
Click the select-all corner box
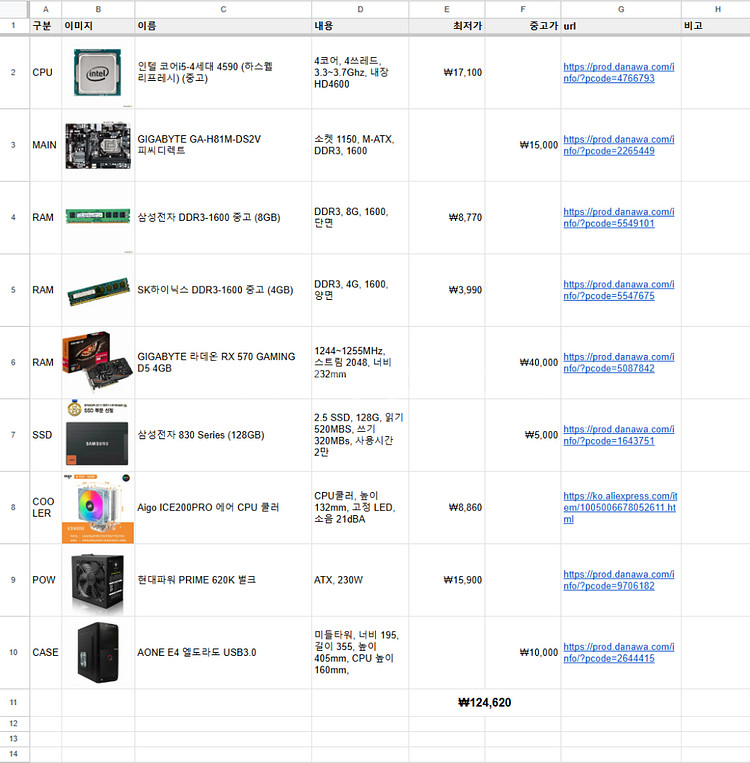click(x=14, y=9)
